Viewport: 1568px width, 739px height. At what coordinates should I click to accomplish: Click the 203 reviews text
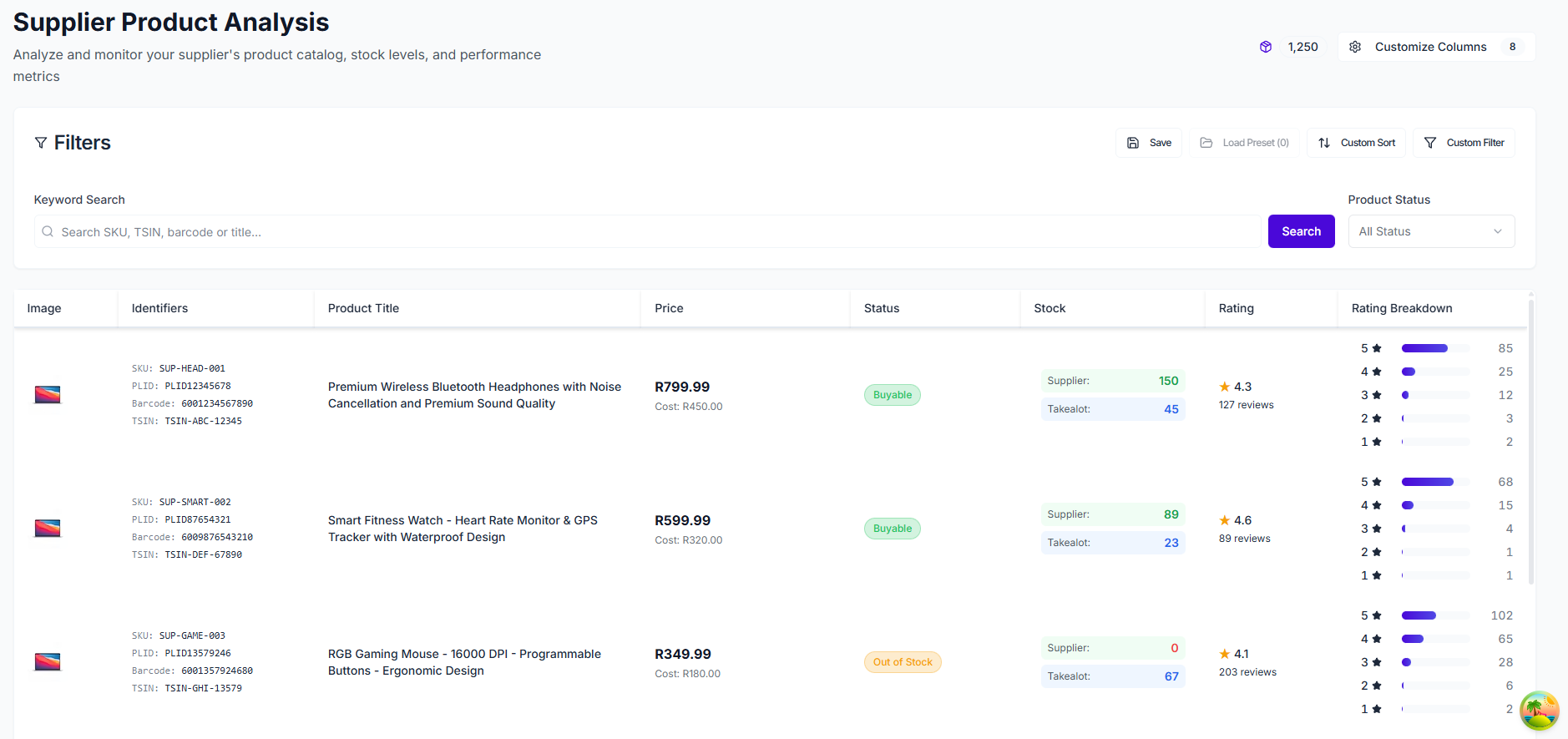click(x=1247, y=672)
